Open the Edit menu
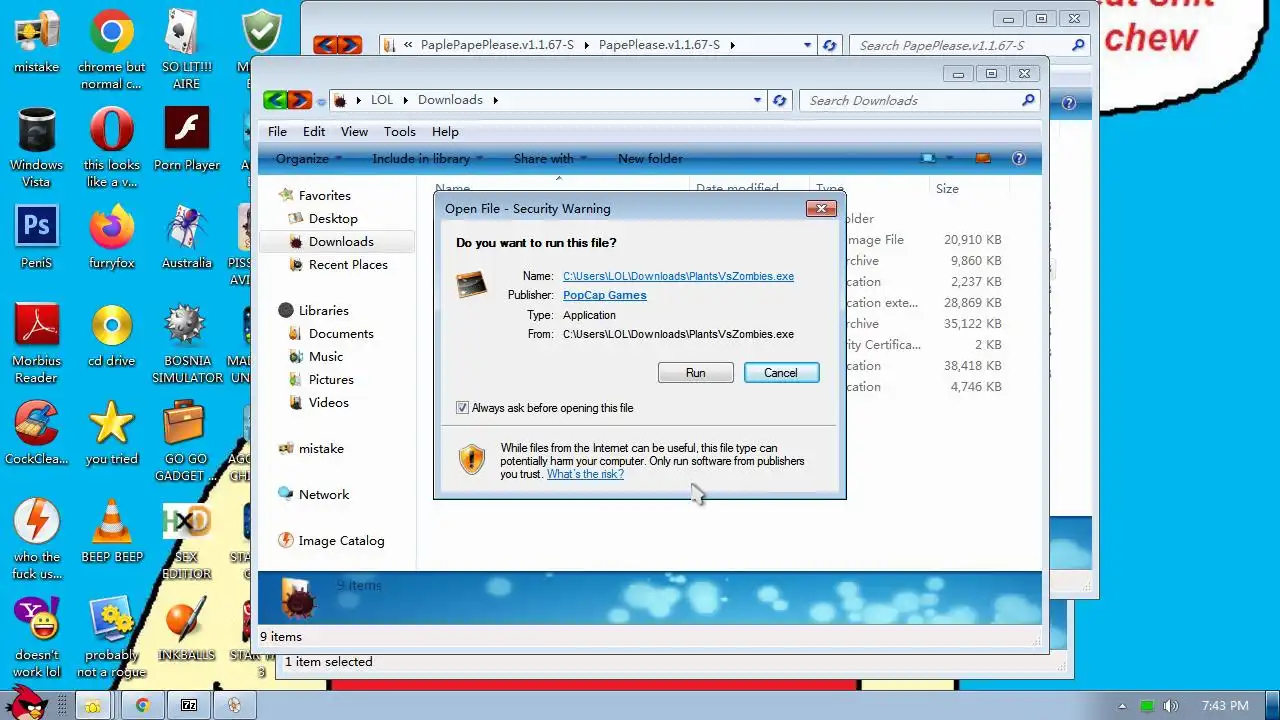Screen dimensions: 1280x720 314,131
